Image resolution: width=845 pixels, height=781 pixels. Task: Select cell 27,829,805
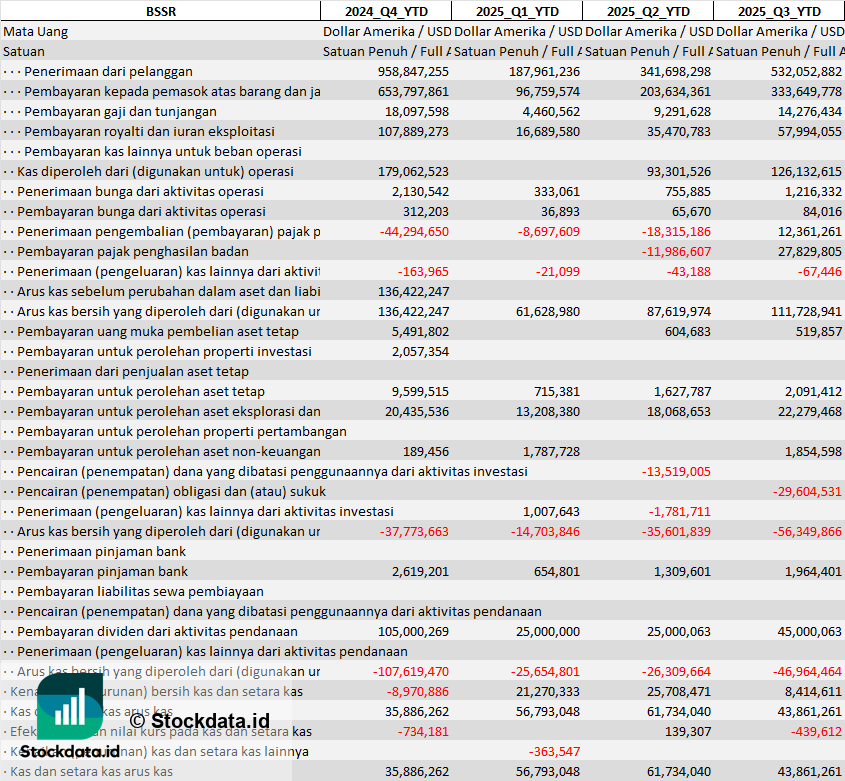click(809, 251)
